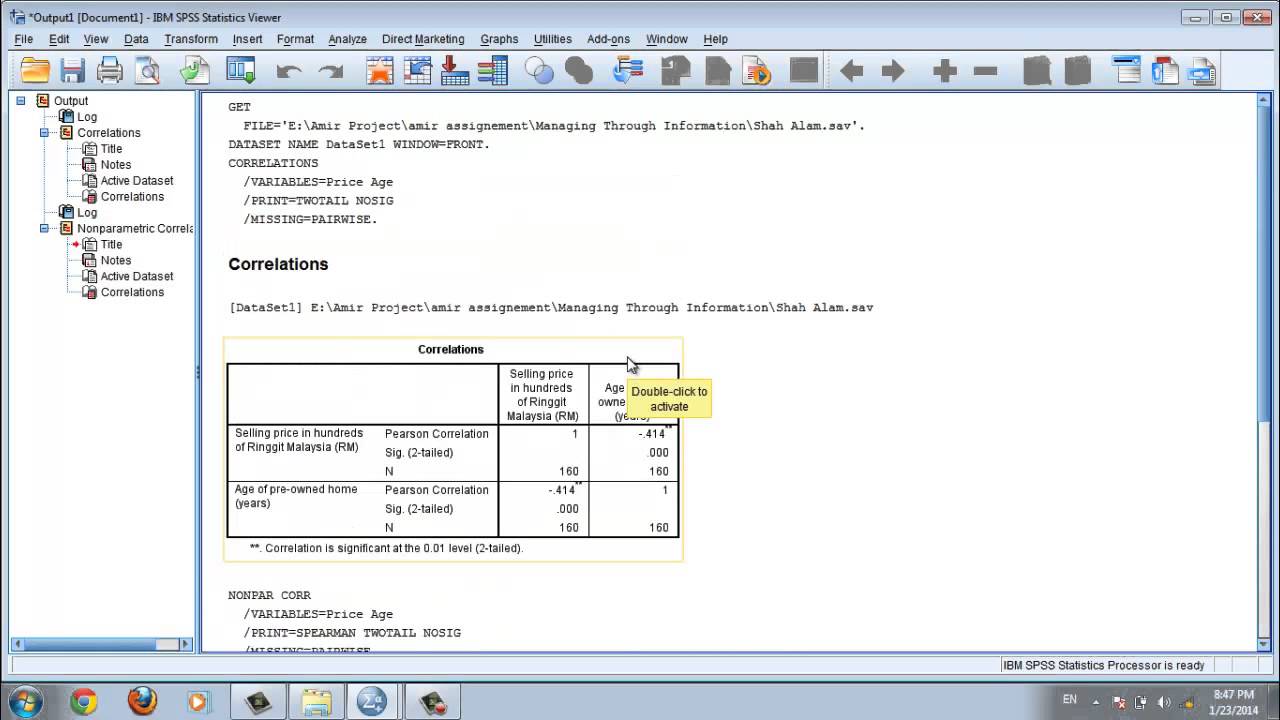Save the output with the floppy disk icon
The height and width of the screenshot is (720, 1280).
[x=72, y=70]
